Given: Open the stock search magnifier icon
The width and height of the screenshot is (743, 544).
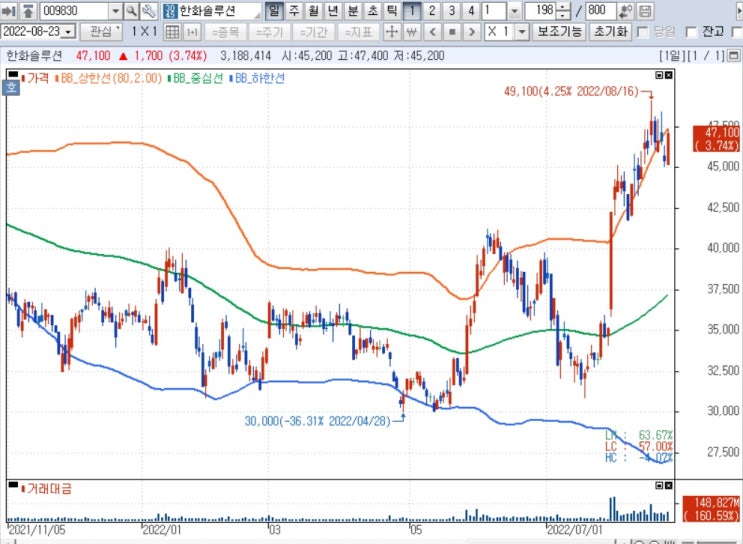Looking at the screenshot, I should click(132, 10).
